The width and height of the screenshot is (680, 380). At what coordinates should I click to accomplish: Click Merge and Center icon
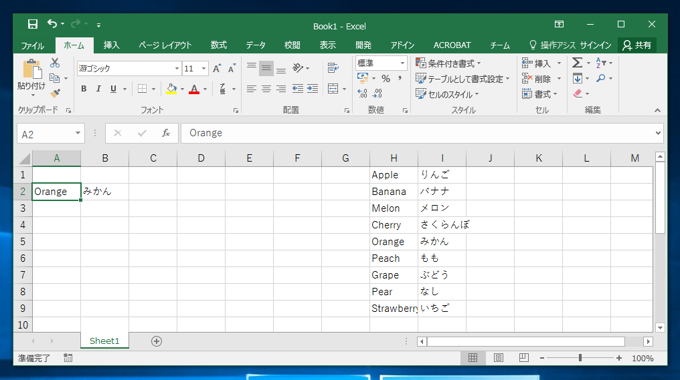pos(333,89)
